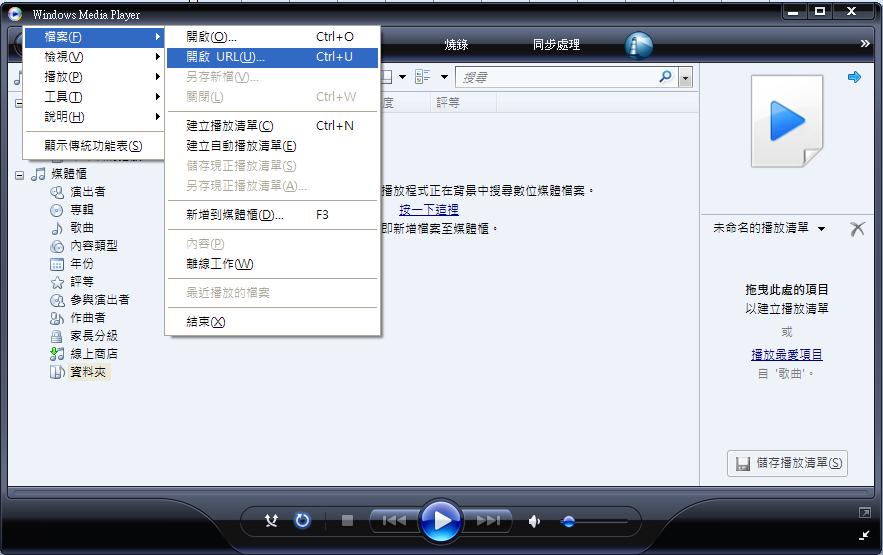The image size is (883, 555).
Task: Select 新增到媒體櫃(D)... menu entry
Action: [272, 215]
